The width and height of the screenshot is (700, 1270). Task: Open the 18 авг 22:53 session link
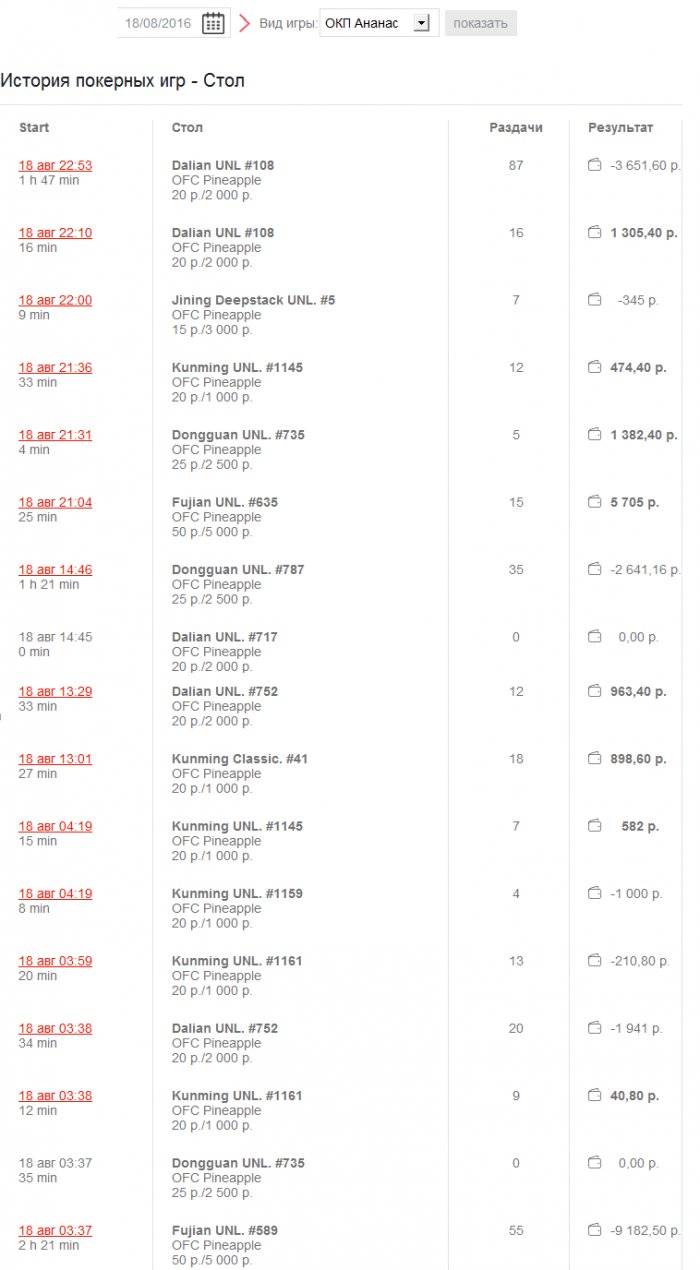point(55,165)
